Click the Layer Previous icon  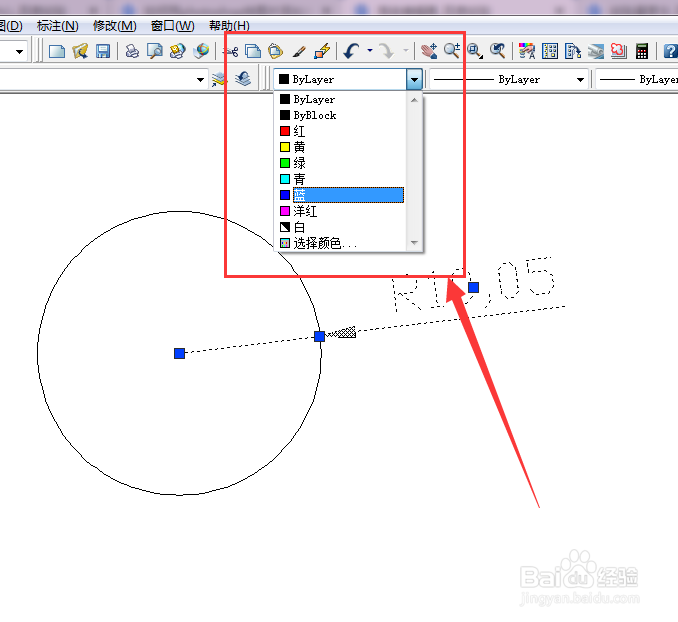point(243,79)
